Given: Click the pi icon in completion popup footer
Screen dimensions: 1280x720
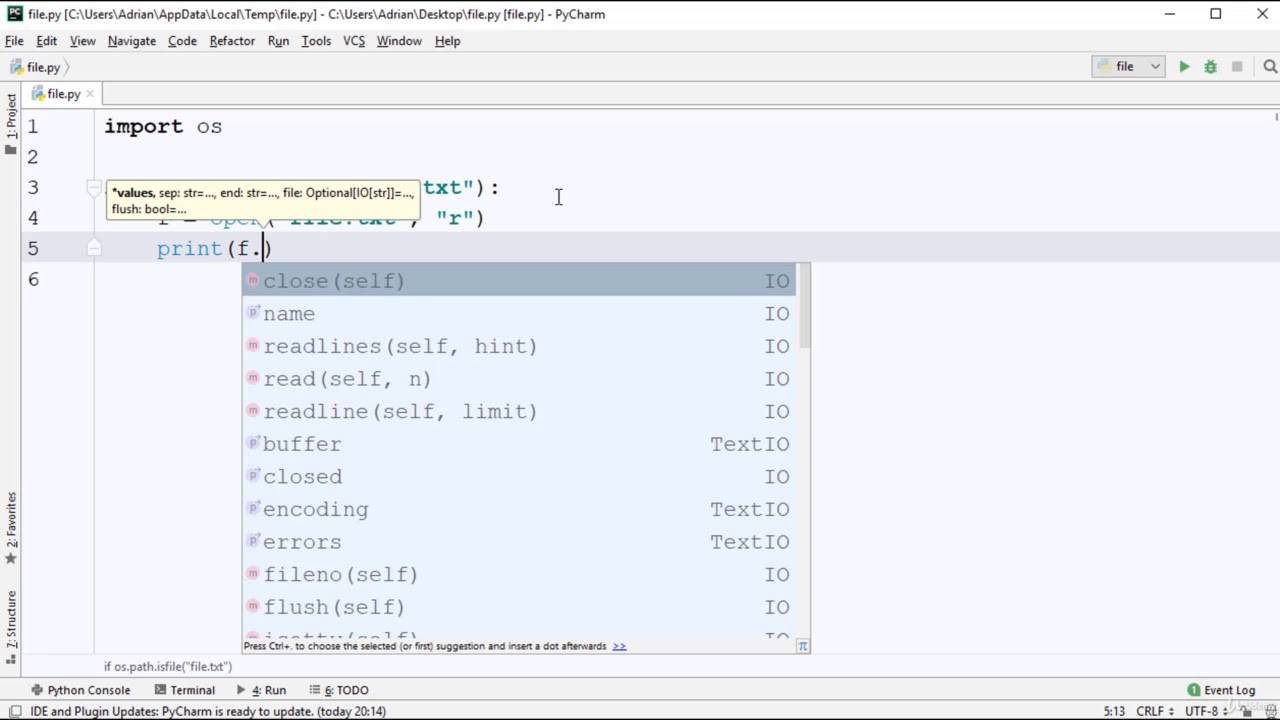Looking at the screenshot, I should (802, 646).
